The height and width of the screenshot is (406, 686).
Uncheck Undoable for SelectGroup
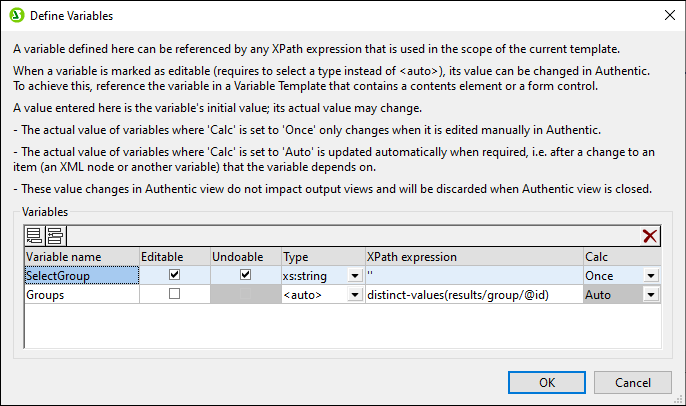[x=245, y=274]
